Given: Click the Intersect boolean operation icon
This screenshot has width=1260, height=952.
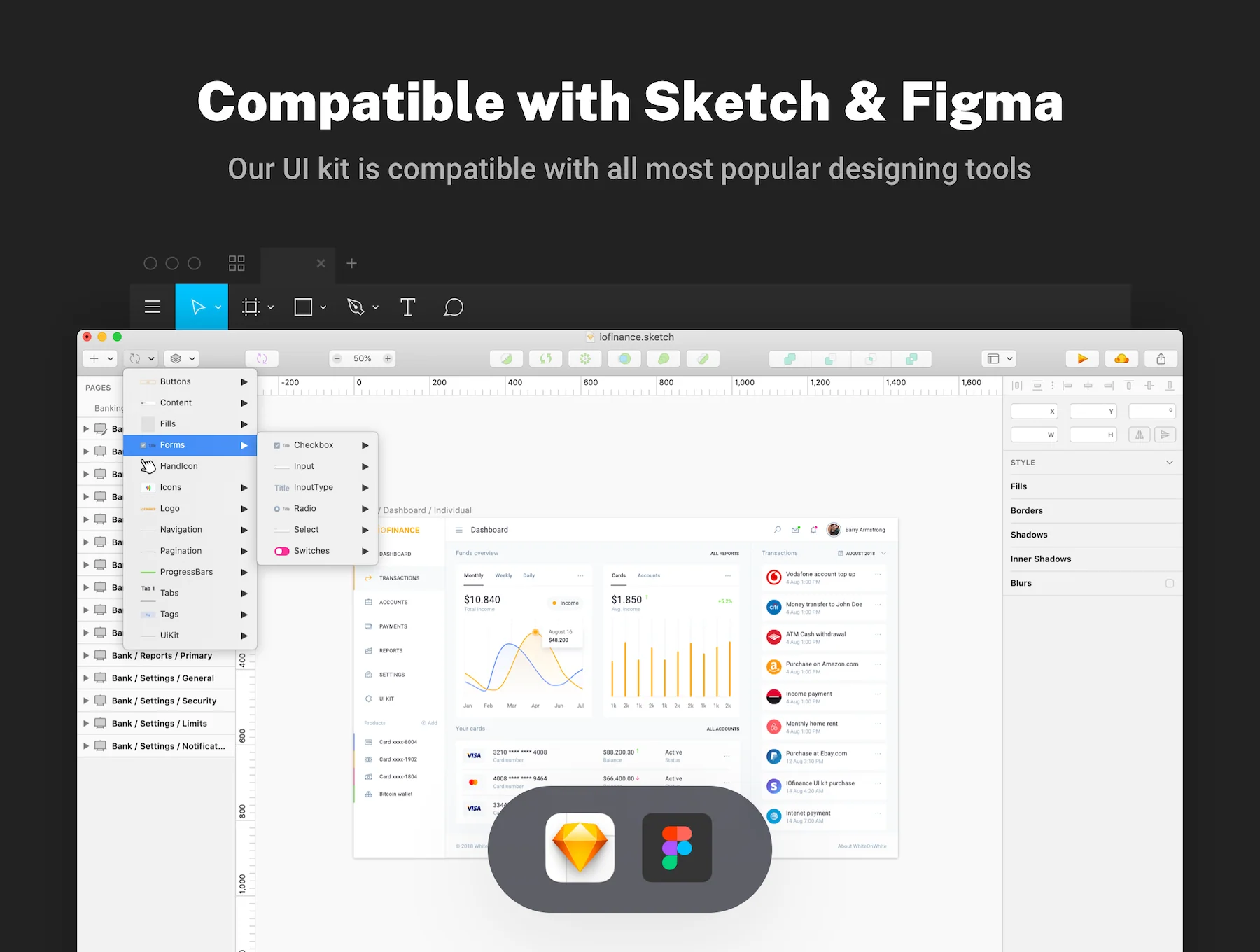Looking at the screenshot, I should click(871, 358).
